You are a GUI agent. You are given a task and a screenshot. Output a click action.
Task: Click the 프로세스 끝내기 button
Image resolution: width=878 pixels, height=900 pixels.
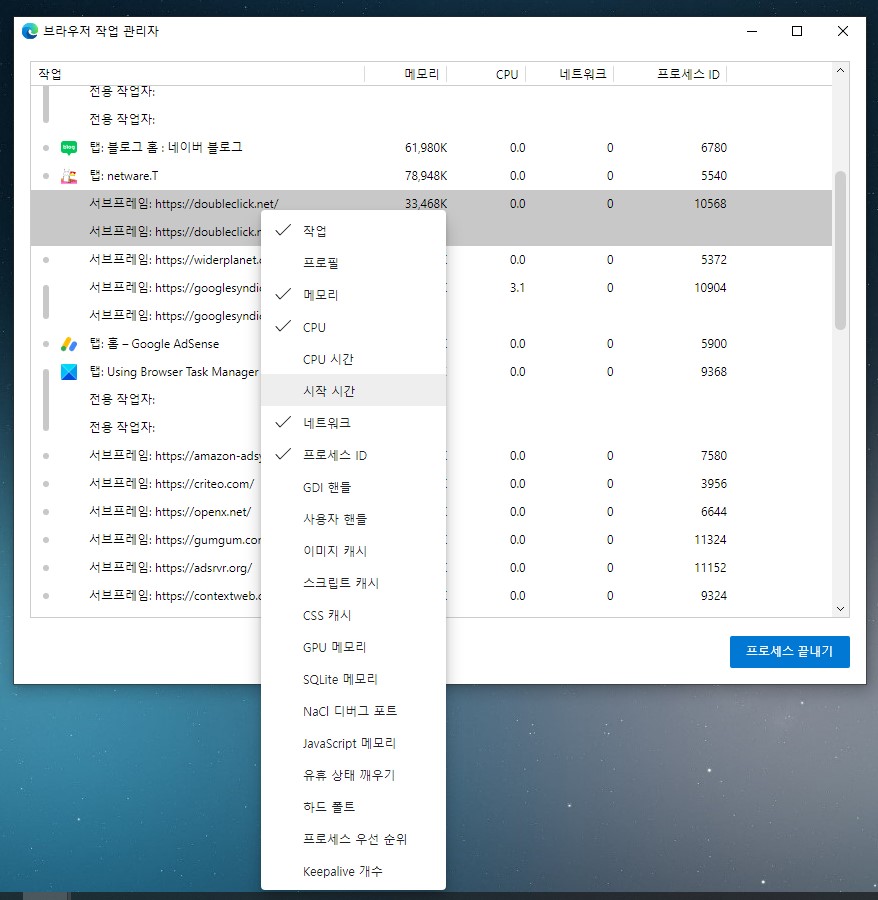790,651
